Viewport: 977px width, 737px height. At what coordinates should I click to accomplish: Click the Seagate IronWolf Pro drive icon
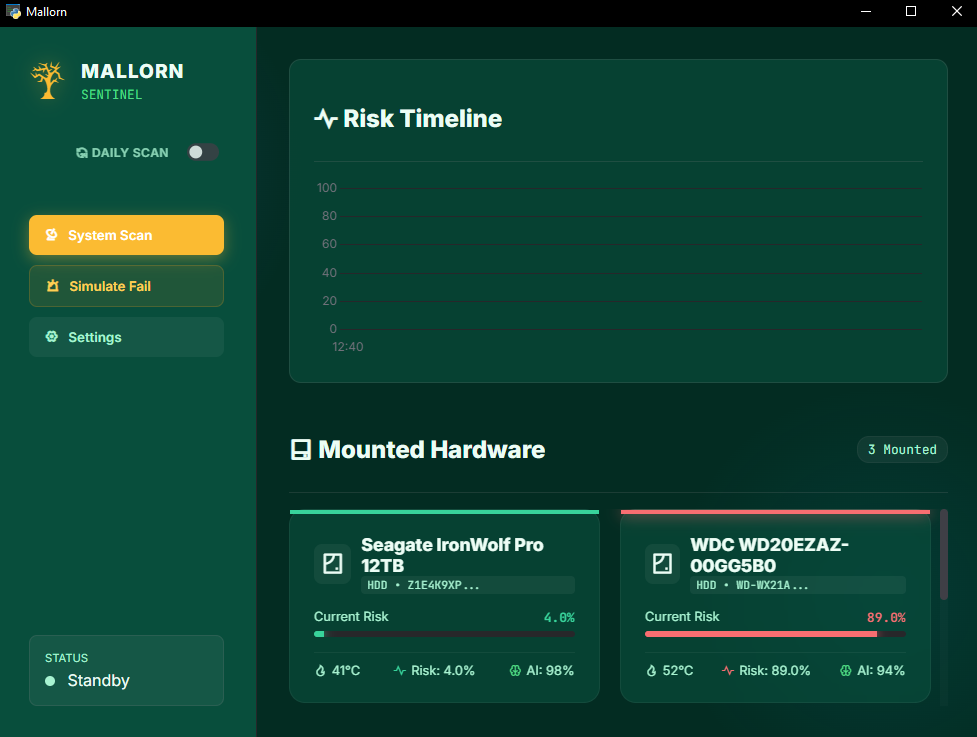click(332, 563)
